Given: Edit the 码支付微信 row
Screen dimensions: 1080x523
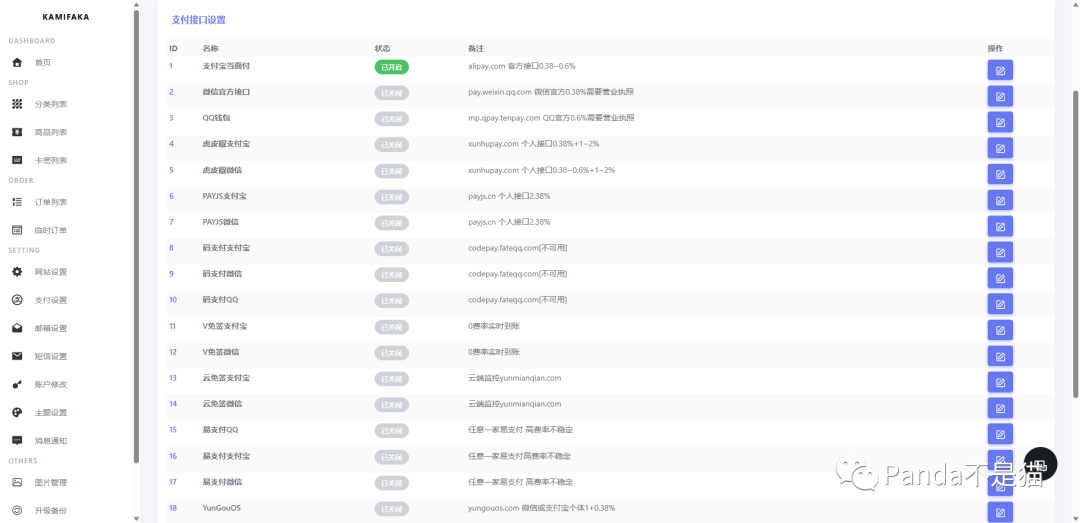Looking at the screenshot, I should [1000, 278].
